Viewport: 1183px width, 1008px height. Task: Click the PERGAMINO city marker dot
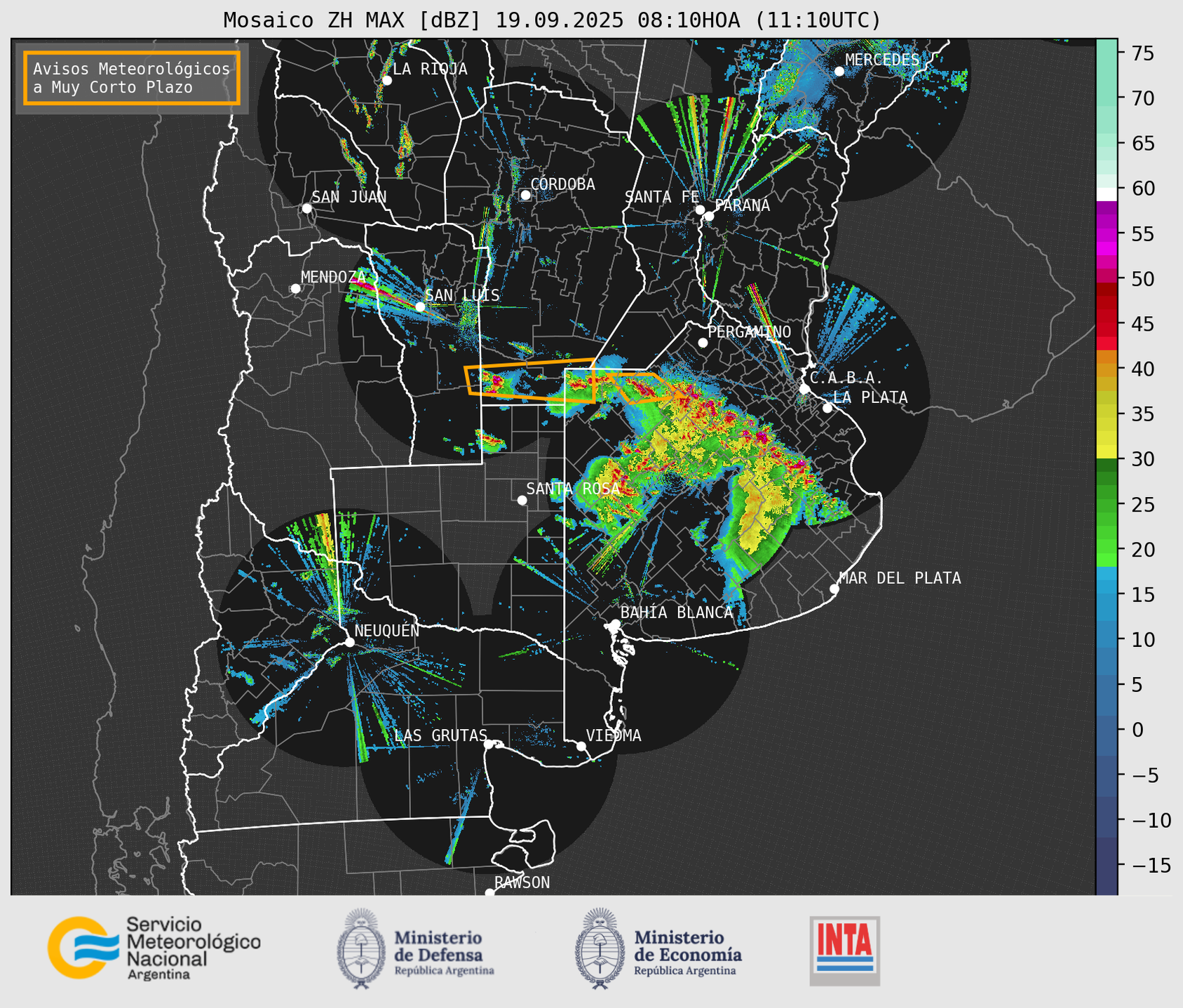pyautogui.click(x=703, y=343)
